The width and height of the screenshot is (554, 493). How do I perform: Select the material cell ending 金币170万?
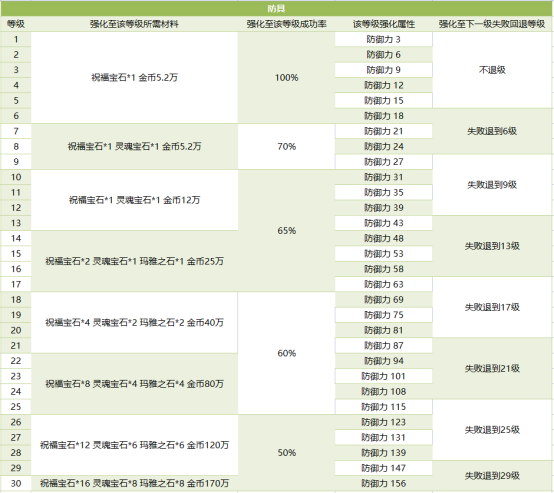click(134, 483)
